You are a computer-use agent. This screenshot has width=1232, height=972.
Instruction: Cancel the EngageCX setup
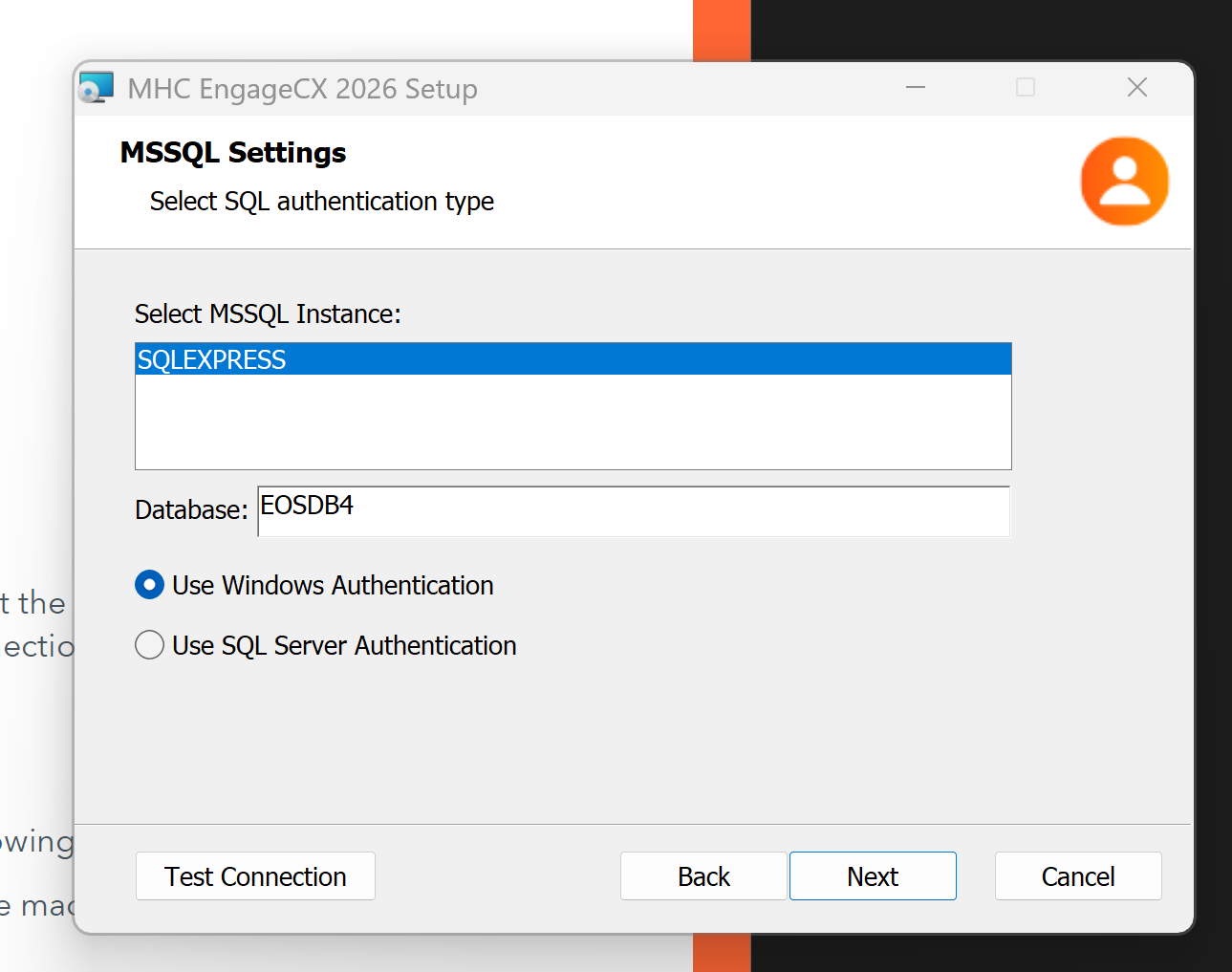[1078, 876]
